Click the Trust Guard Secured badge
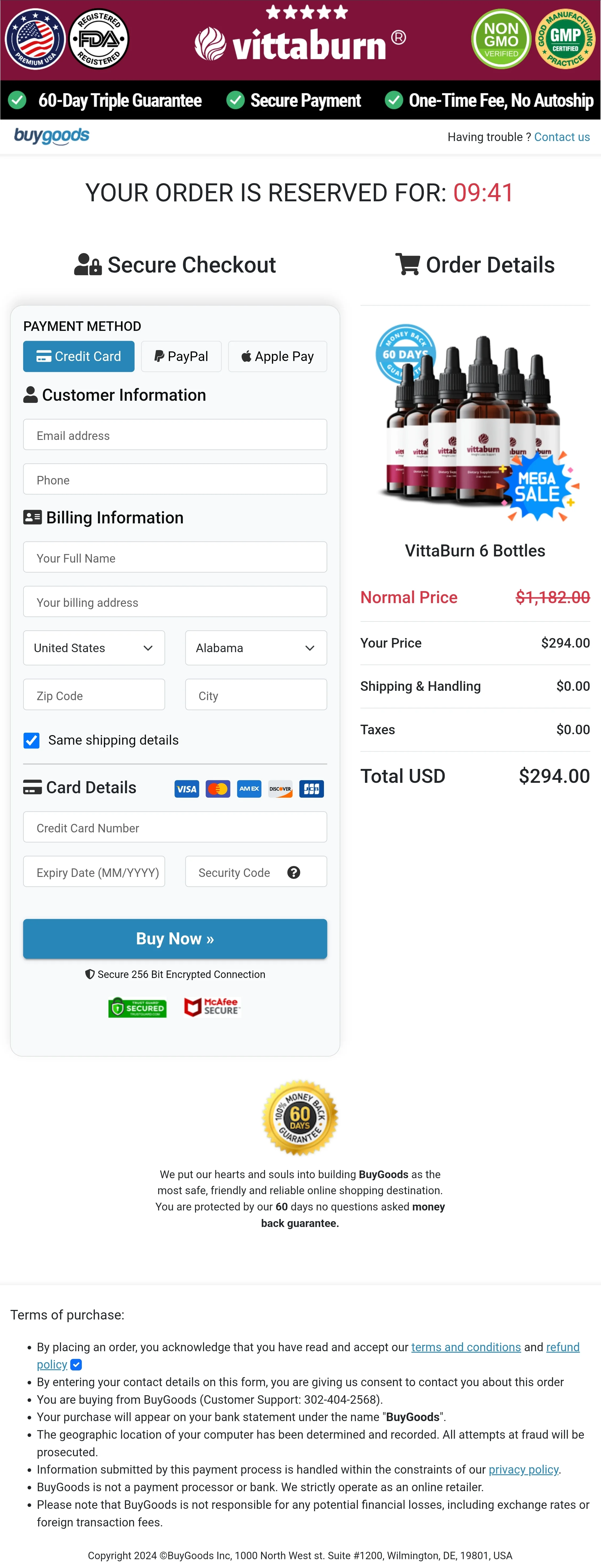 (x=137, y=1007)
